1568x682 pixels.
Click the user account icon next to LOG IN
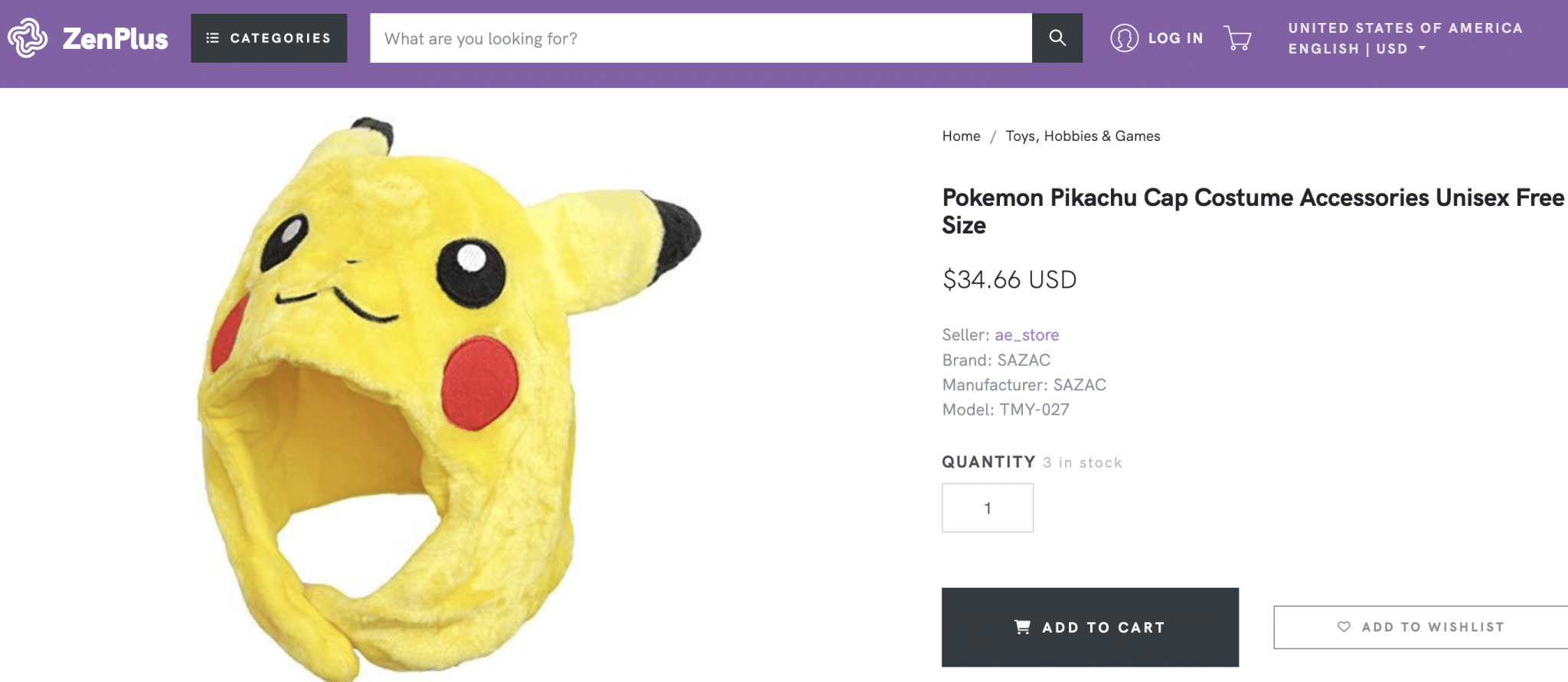[x=1125, y=38]
